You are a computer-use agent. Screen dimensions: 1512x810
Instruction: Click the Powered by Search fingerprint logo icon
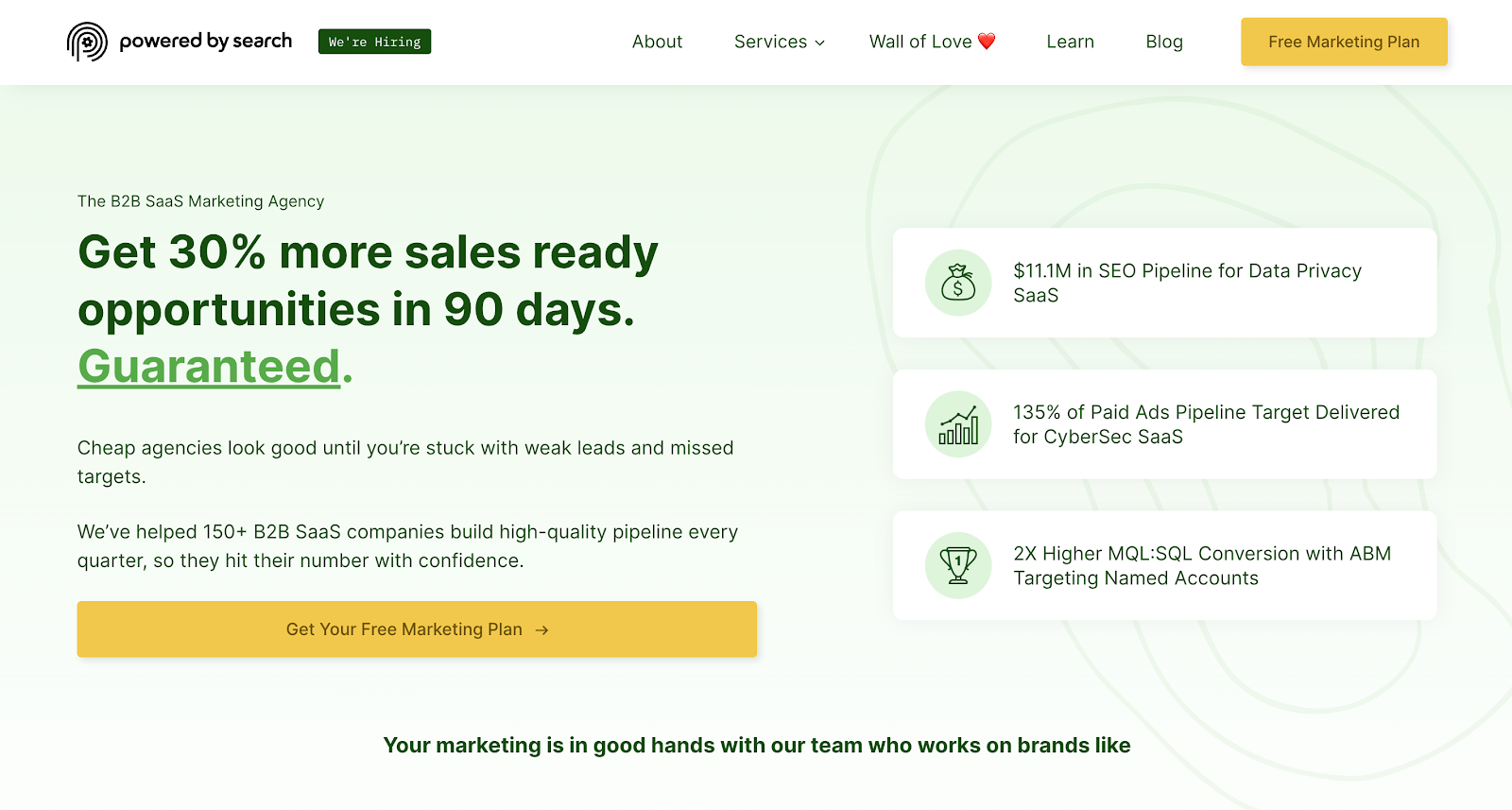click(87, 42)
